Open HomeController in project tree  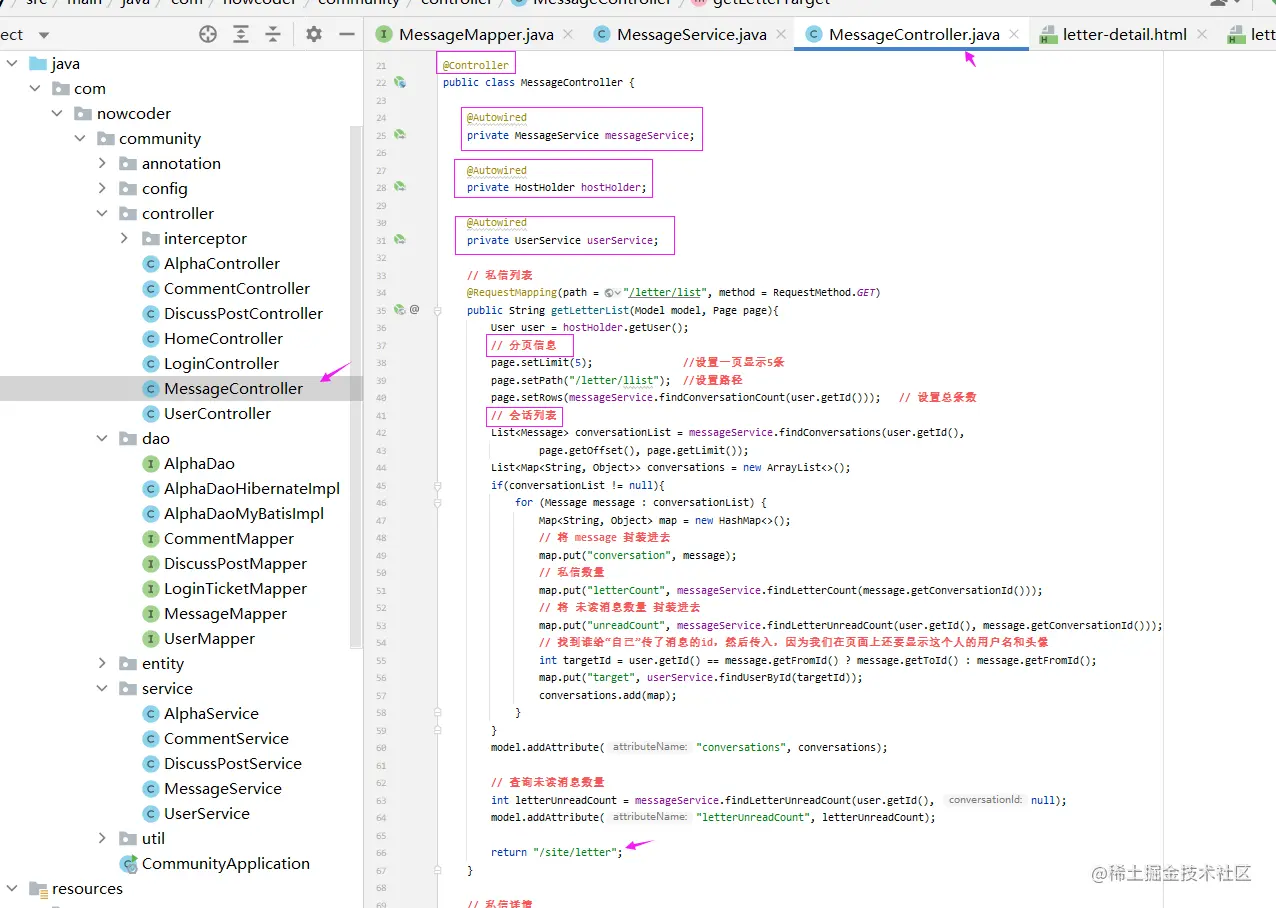(x=224, y=339)
